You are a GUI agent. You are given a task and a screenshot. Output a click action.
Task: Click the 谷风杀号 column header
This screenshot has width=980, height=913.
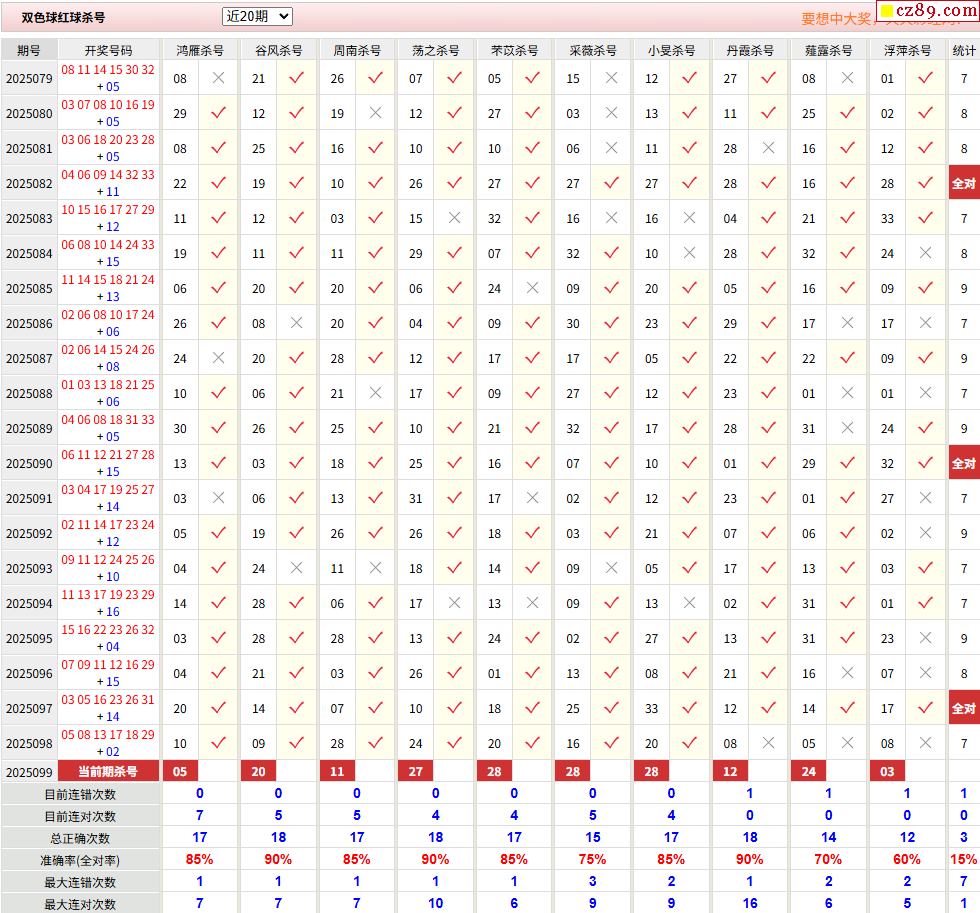(x=278, y=50)
